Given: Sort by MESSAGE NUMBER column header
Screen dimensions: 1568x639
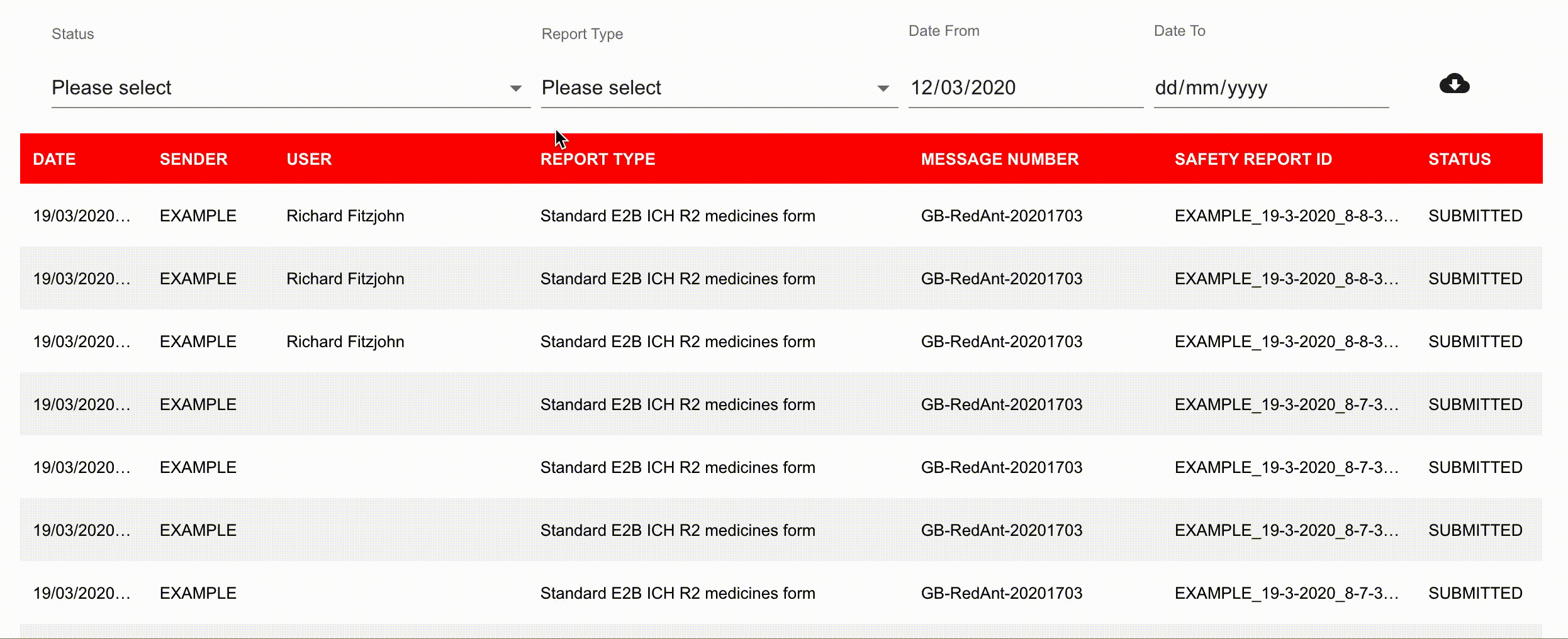Looking at the screenshot, I should click(999, 159).
